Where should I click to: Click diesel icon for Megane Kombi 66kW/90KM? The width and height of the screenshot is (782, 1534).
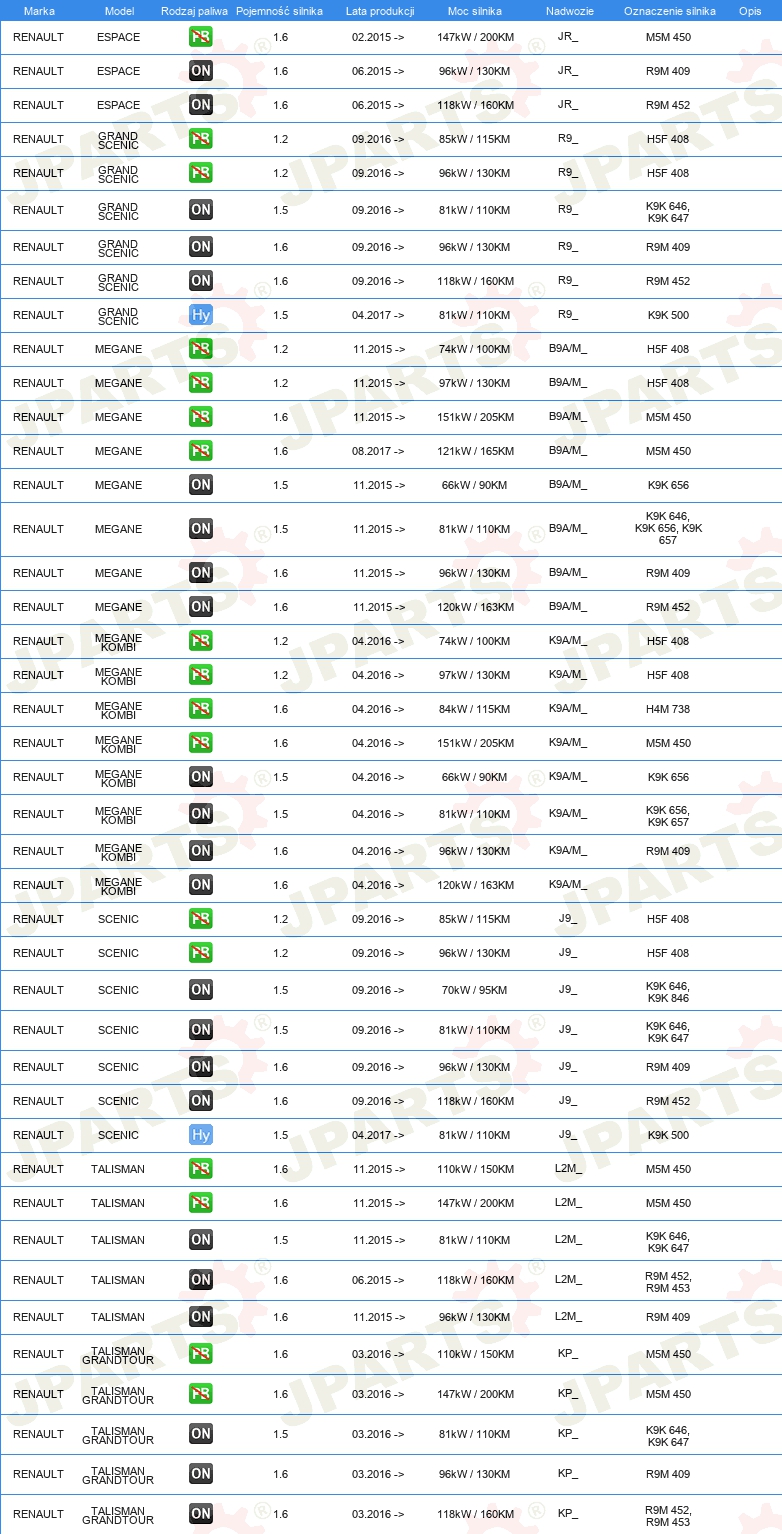point(201,777)
